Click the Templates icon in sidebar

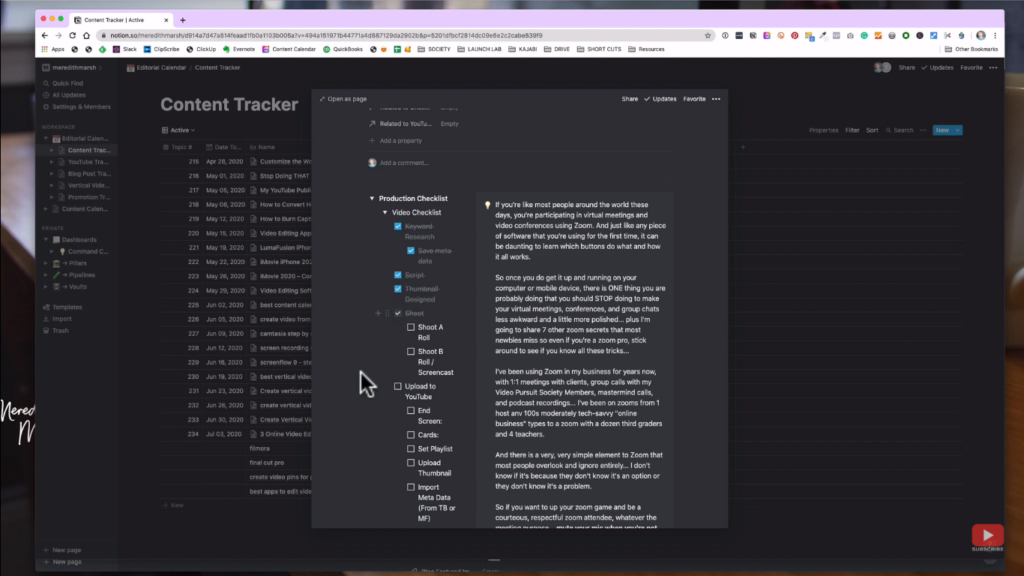point(46,307)
